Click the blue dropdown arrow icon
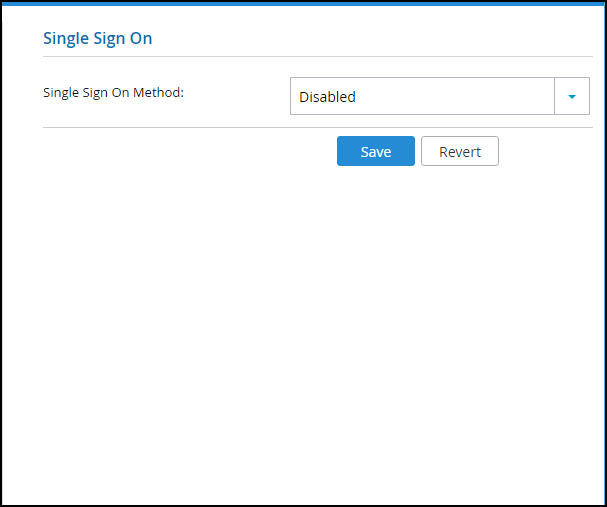 click(x=572, y=97)
